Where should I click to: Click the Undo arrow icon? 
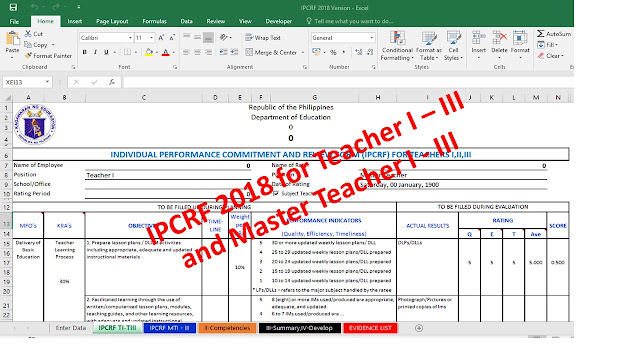[34, 7]
